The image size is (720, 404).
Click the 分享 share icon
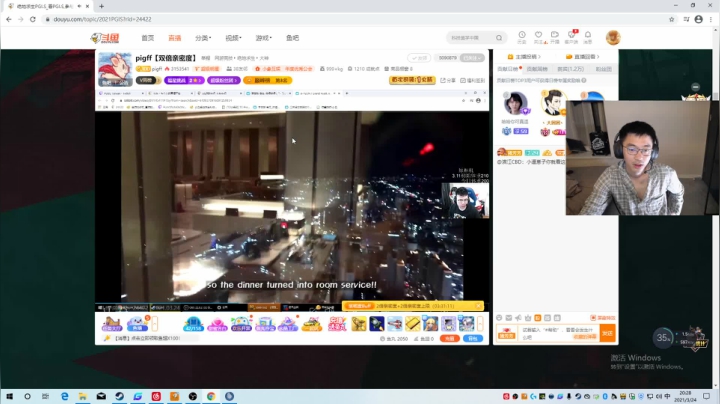[448, 80]
